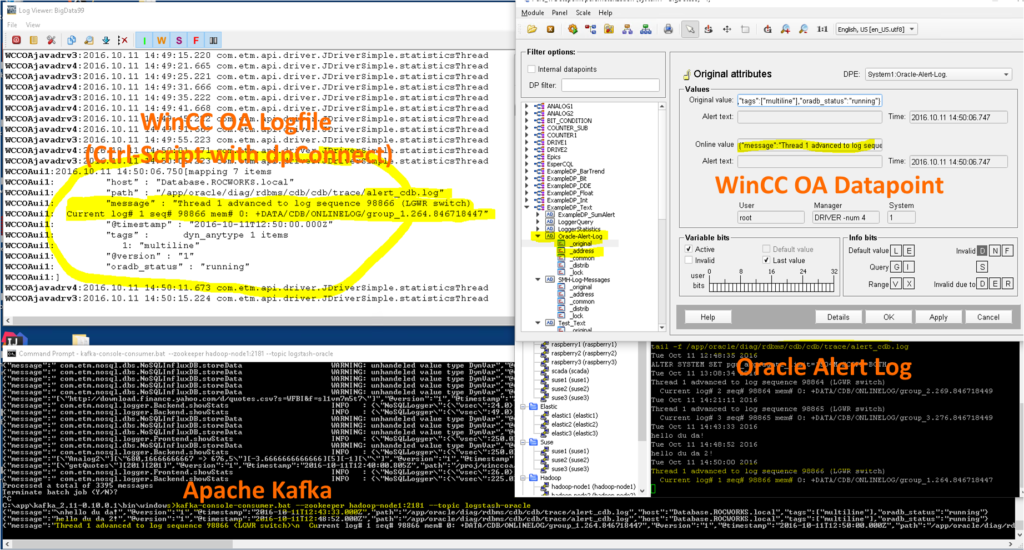Click the Help button in bottom bar
Viewport: 1024px width, 550px height.
coord(708,317)
